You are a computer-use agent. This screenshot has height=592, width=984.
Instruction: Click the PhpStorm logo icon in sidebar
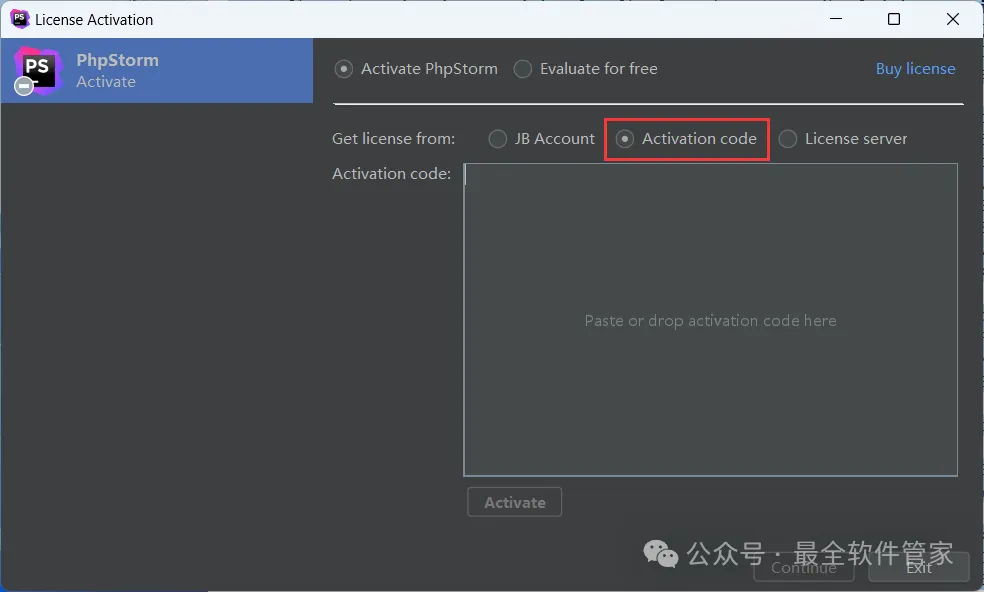(38, 70)
